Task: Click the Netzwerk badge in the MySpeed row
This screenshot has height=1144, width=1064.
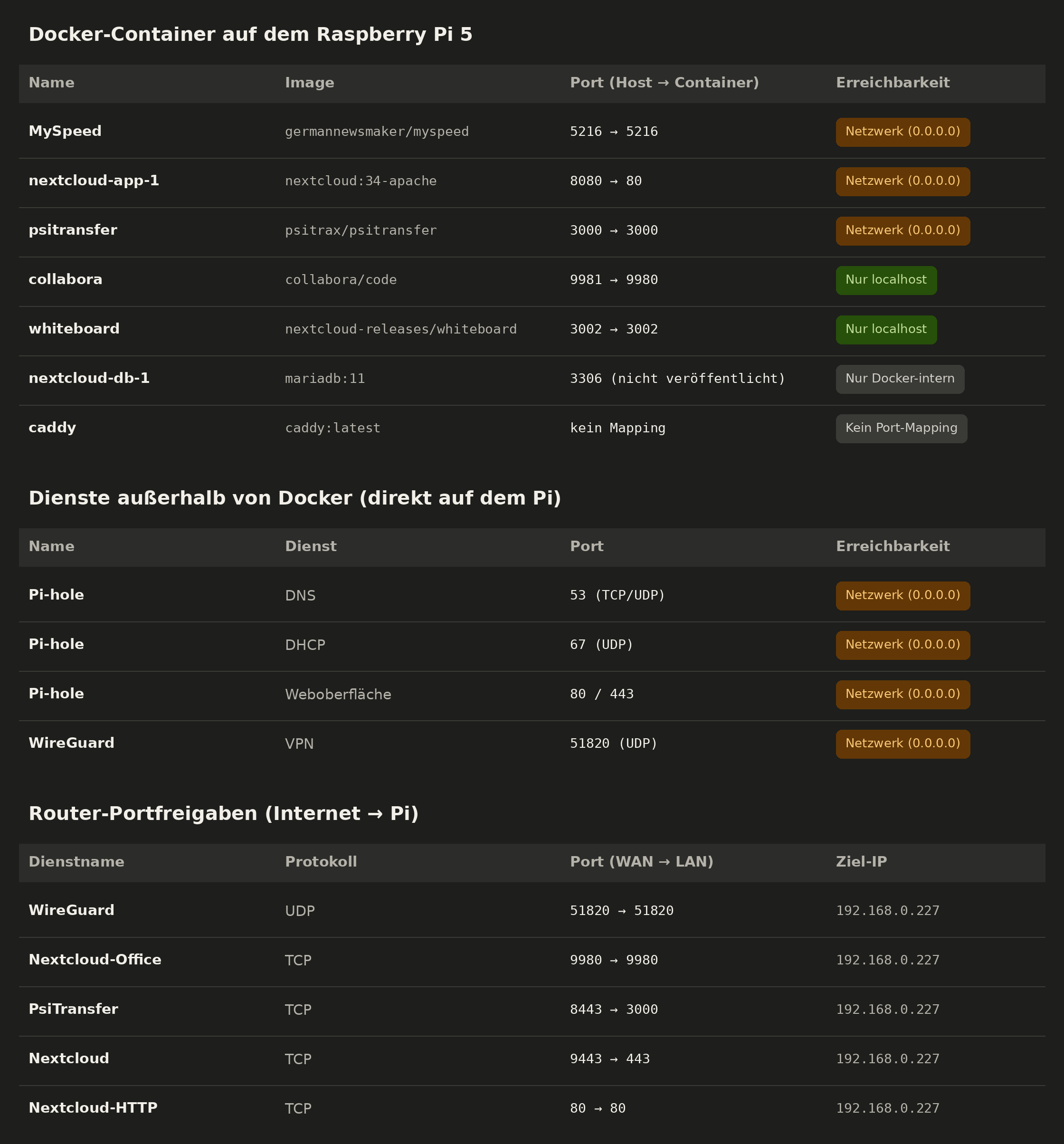Action: point(903,132)
